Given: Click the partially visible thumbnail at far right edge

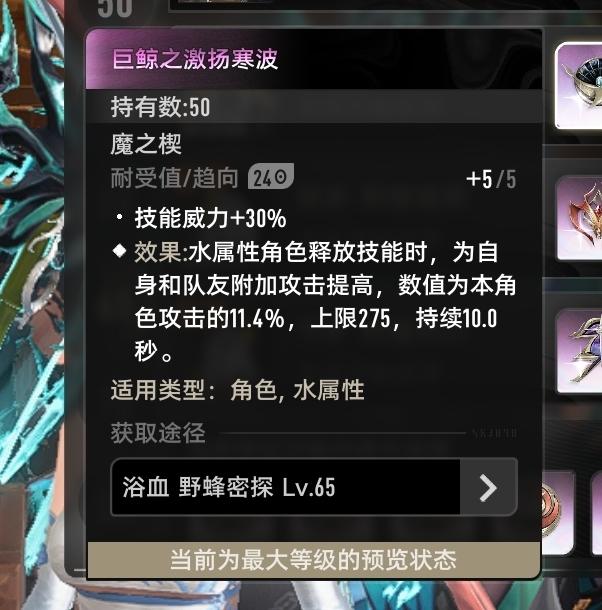Looking at the screenshot, I should click(597, 512).
